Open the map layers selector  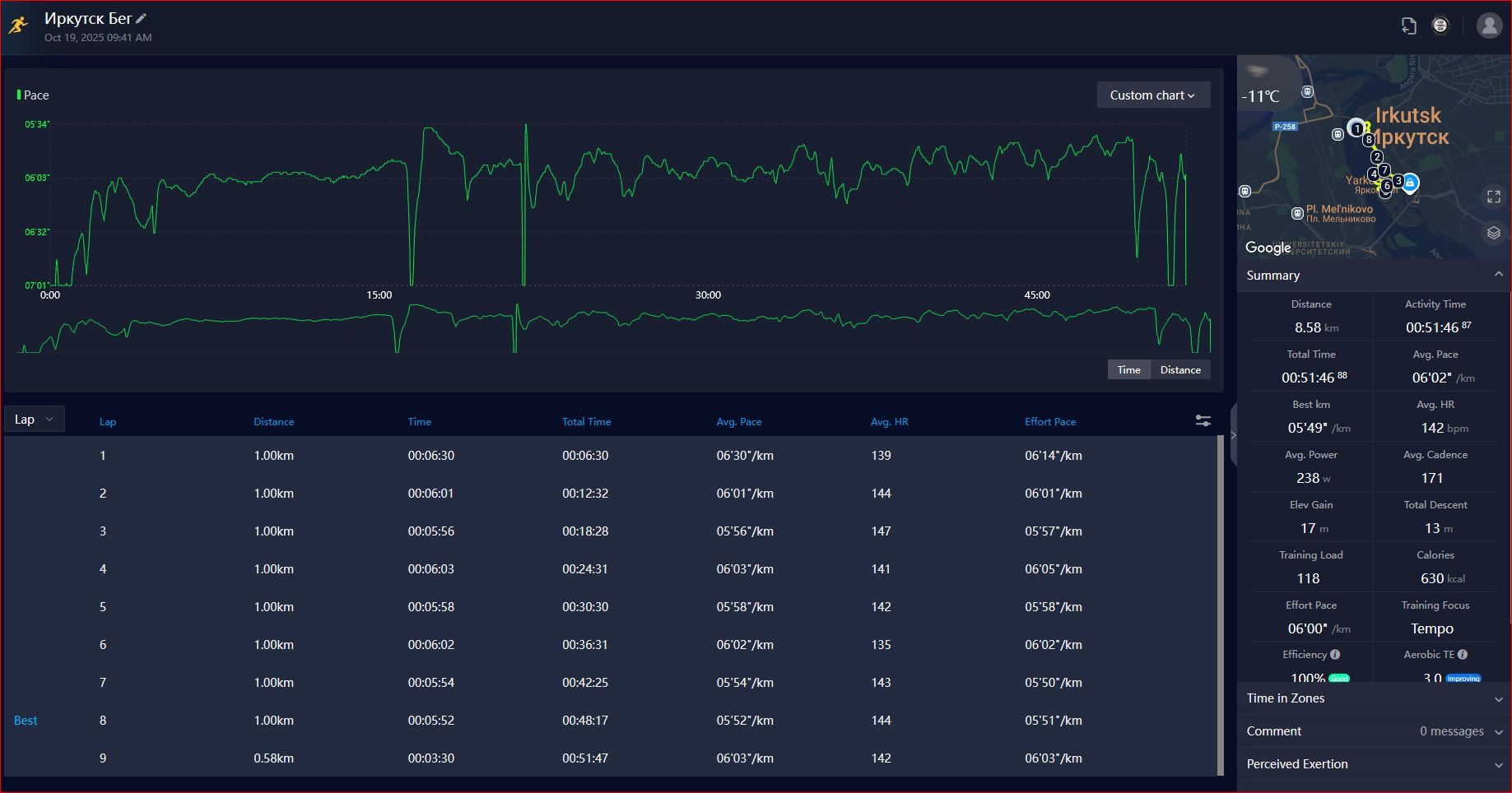[x=1494, y=233]
